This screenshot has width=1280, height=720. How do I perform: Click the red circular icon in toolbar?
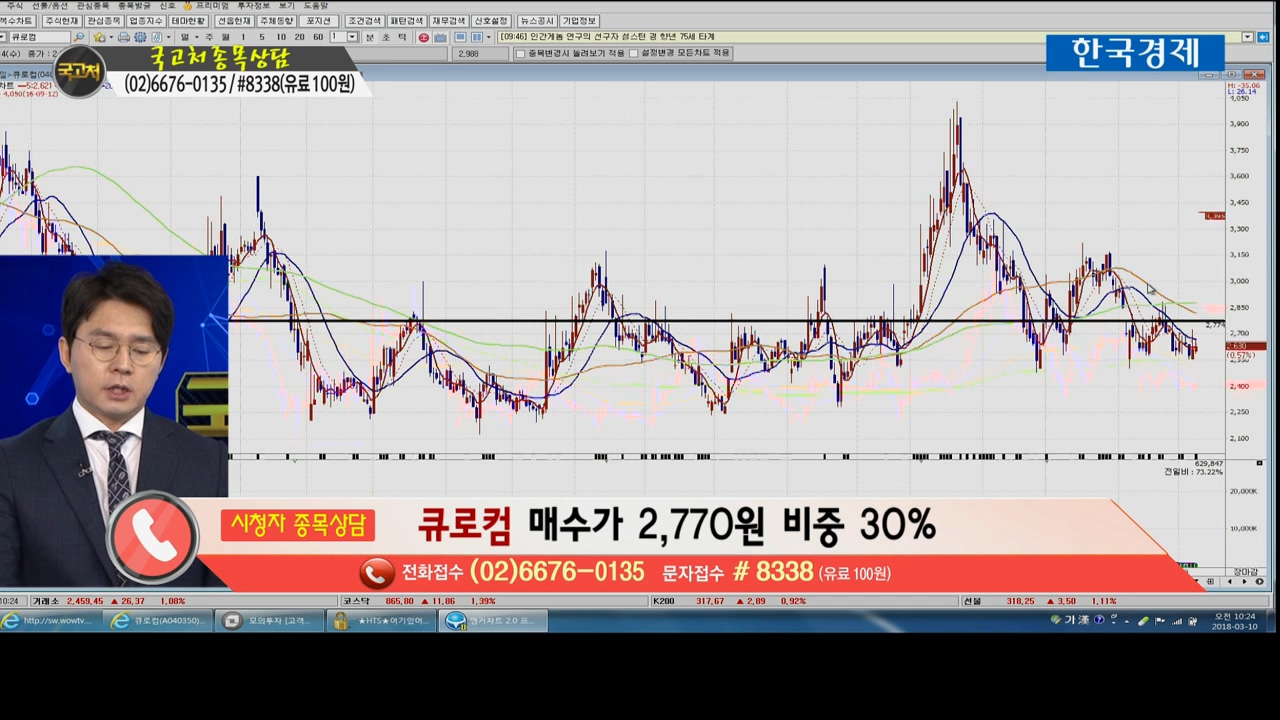click(x=424, y=37)
